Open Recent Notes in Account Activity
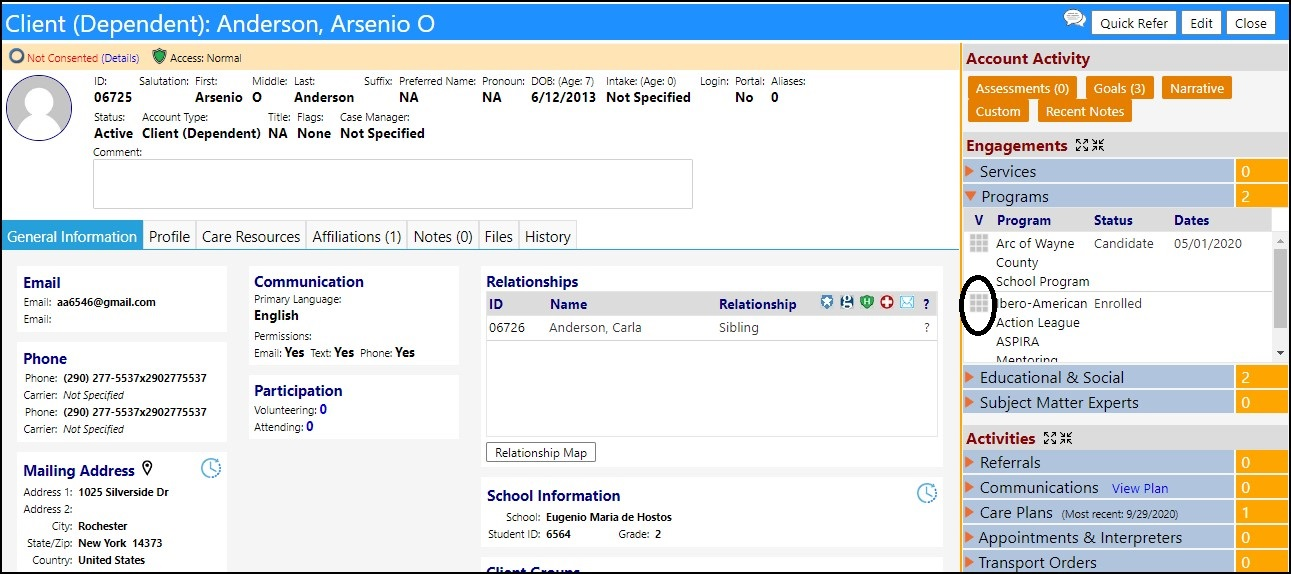 pos(1085,111)
